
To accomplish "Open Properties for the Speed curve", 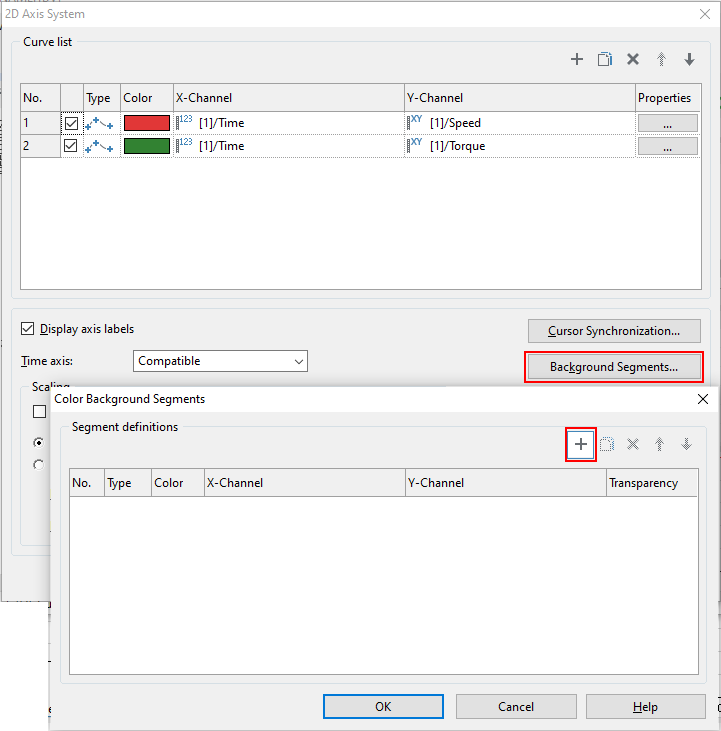I will point(667,123).
